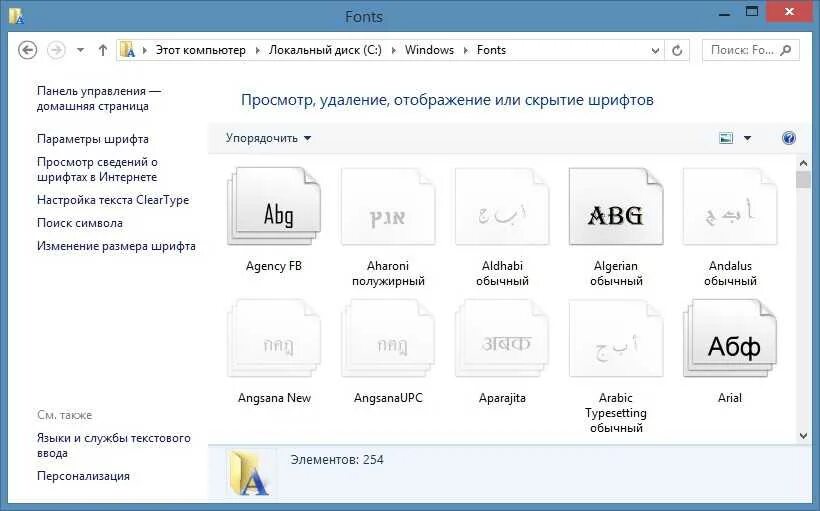
Task: Click the Fonts folder icon in address bar
Action: click(127, 50)
